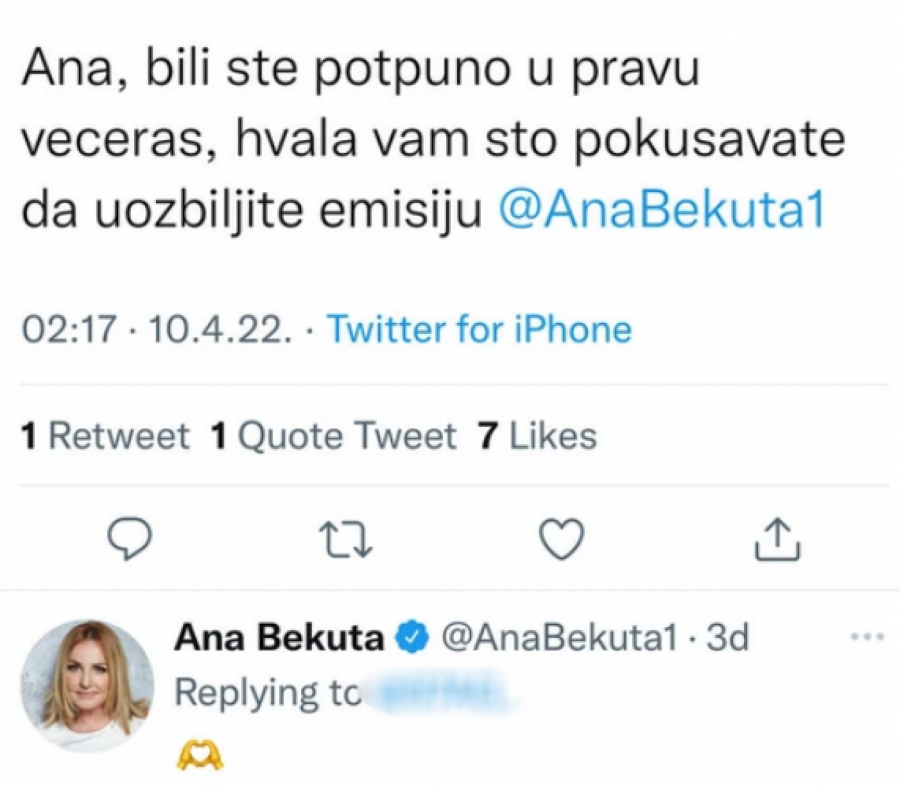The height and width of the screenshot is (786, 900).
Task: Click the Twitter for iPhone source link
Action: [482, 330]
